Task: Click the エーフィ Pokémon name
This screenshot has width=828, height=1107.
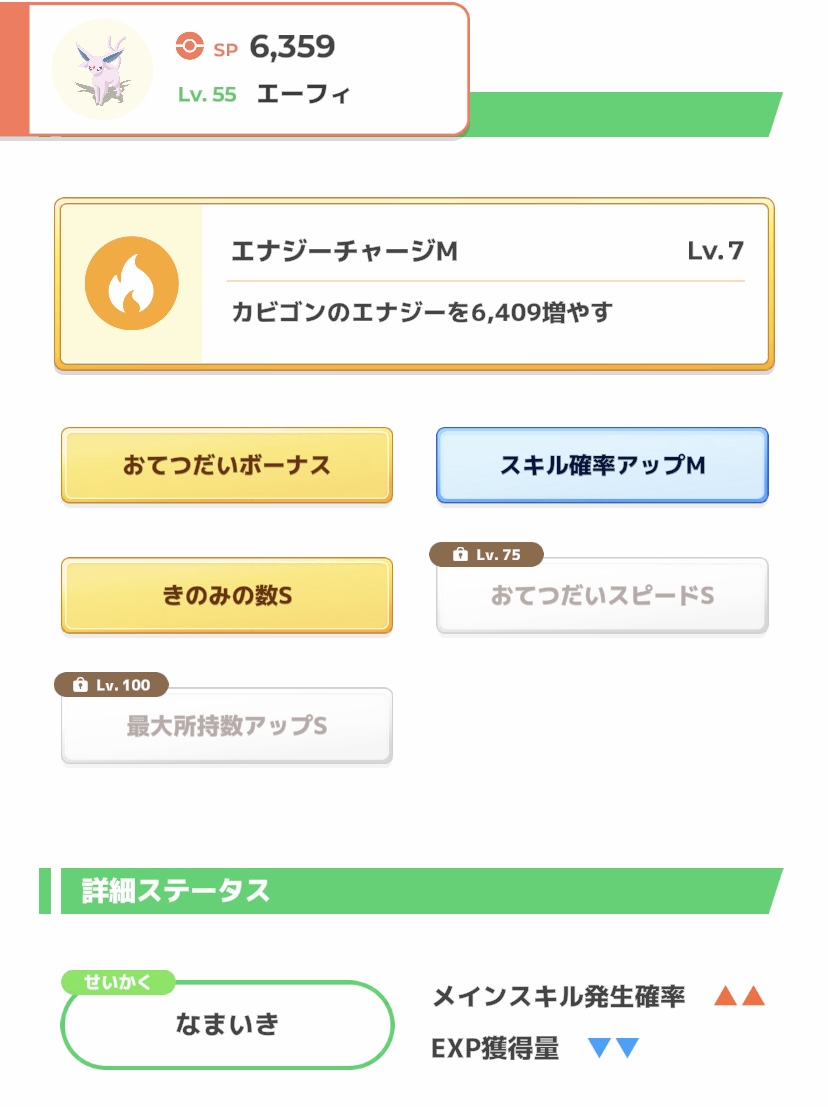Action: point(303,95)
